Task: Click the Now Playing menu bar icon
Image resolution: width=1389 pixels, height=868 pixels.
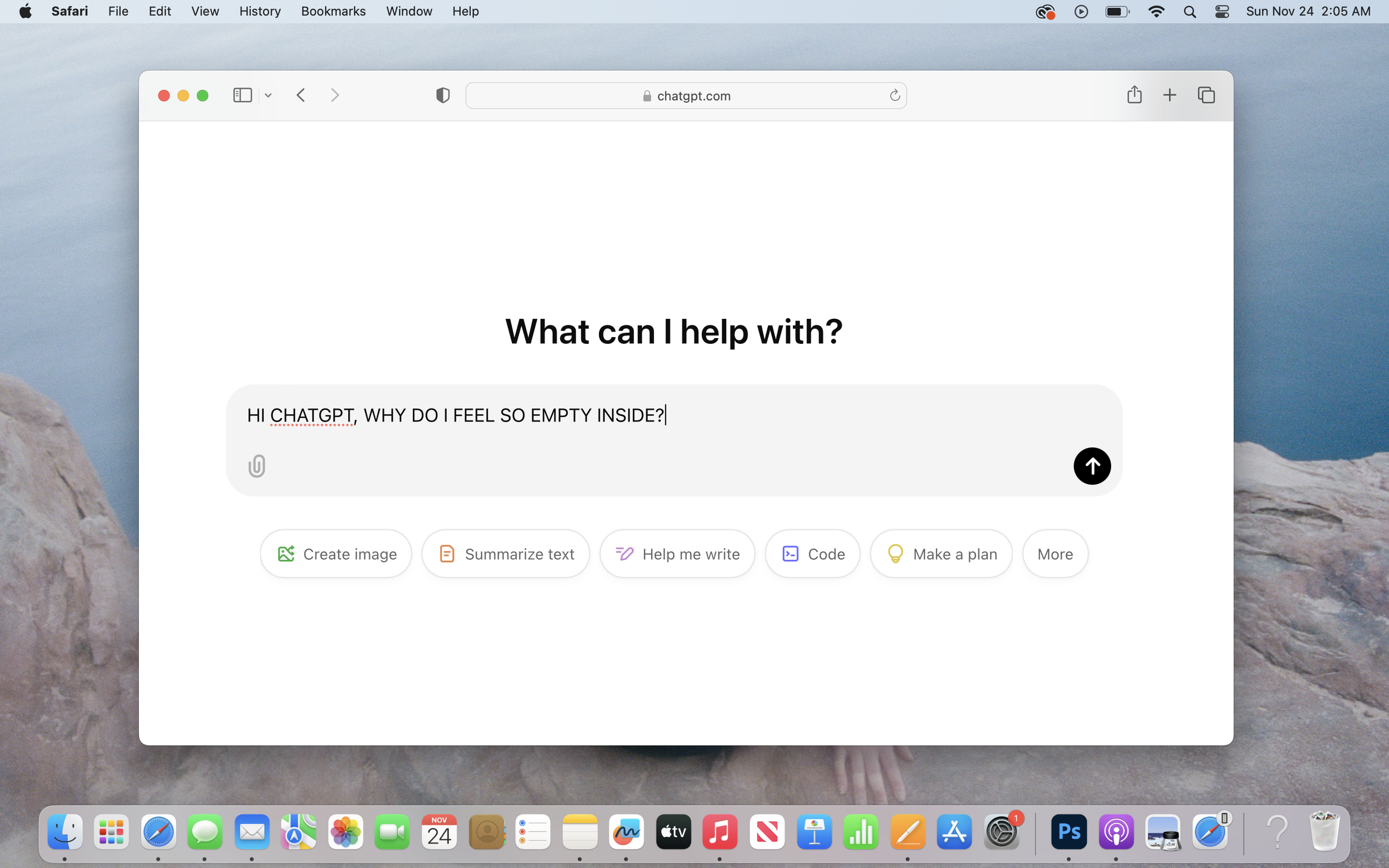Action: pos(1081,12)
